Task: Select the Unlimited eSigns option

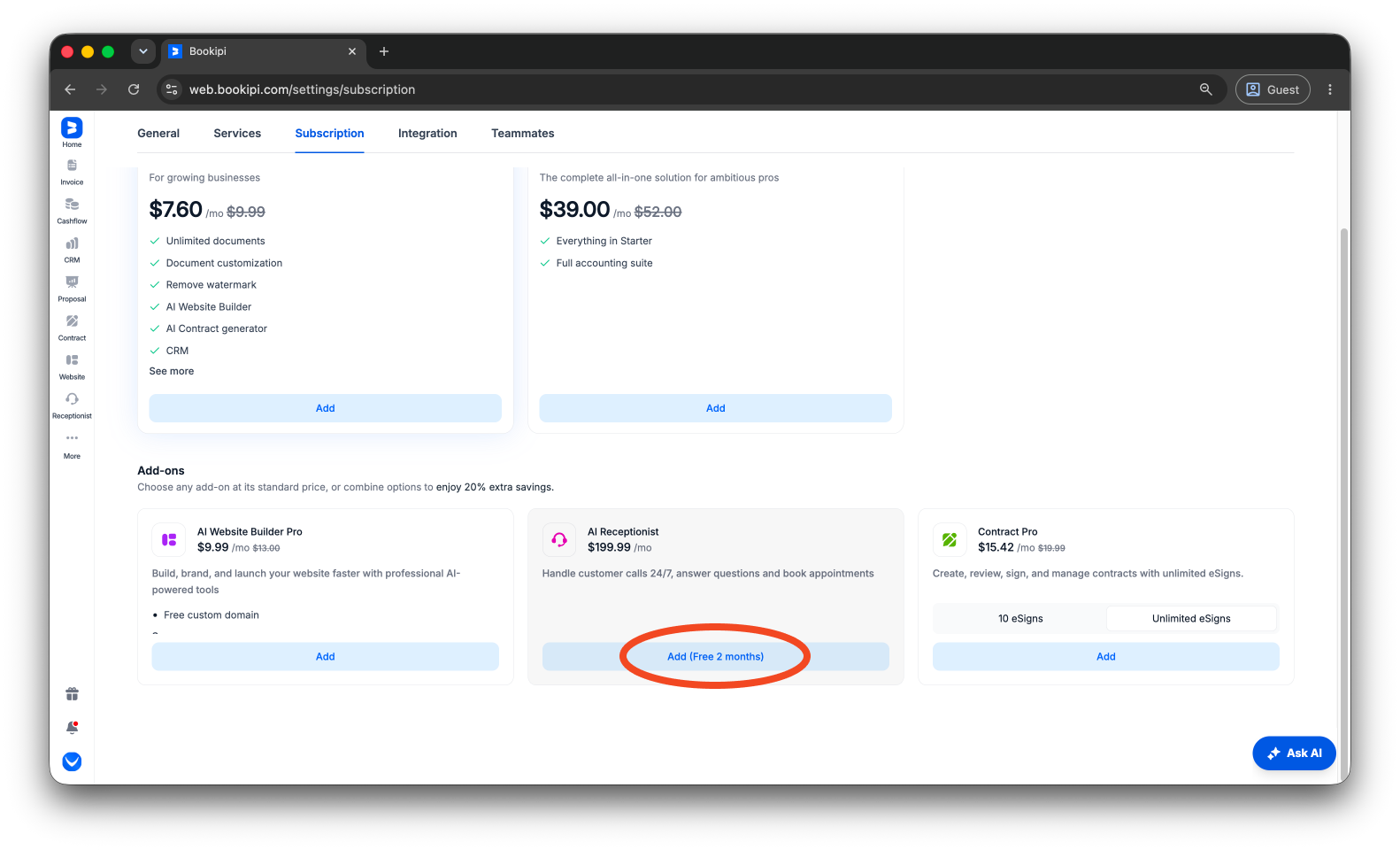Action: [x=1191, y=619]
